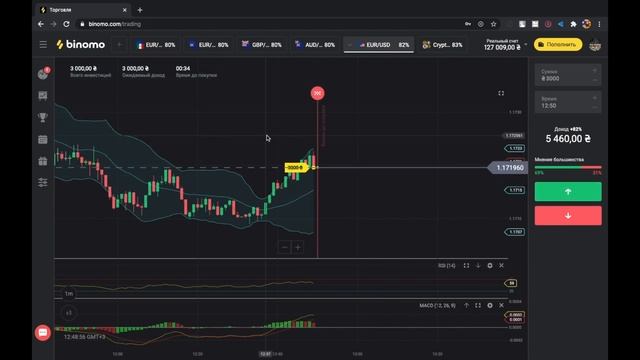Click the 00:34 time-to-purchase countdown
Viewport: 640px width, 360px height.
183,68
